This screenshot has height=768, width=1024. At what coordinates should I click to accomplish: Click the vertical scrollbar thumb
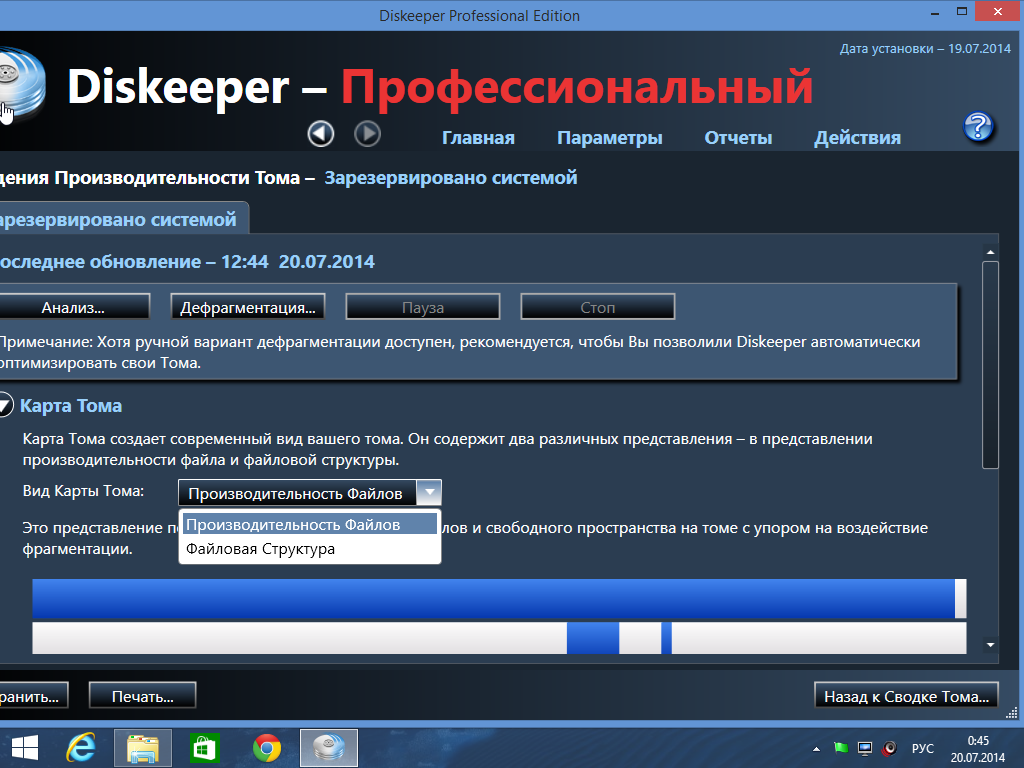coord(990,365)
